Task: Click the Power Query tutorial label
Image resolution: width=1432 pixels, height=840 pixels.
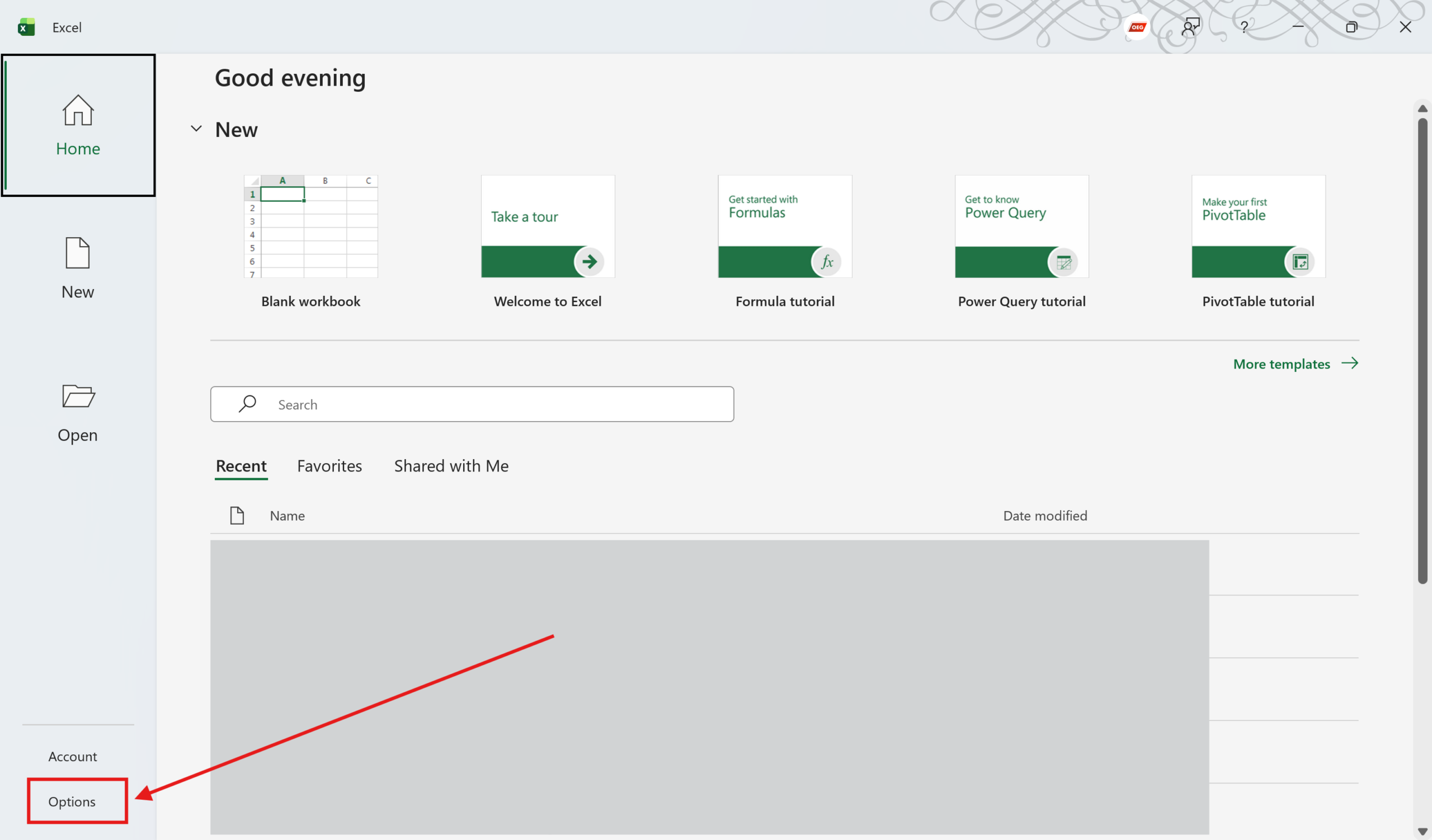Action: [1022, 301]
